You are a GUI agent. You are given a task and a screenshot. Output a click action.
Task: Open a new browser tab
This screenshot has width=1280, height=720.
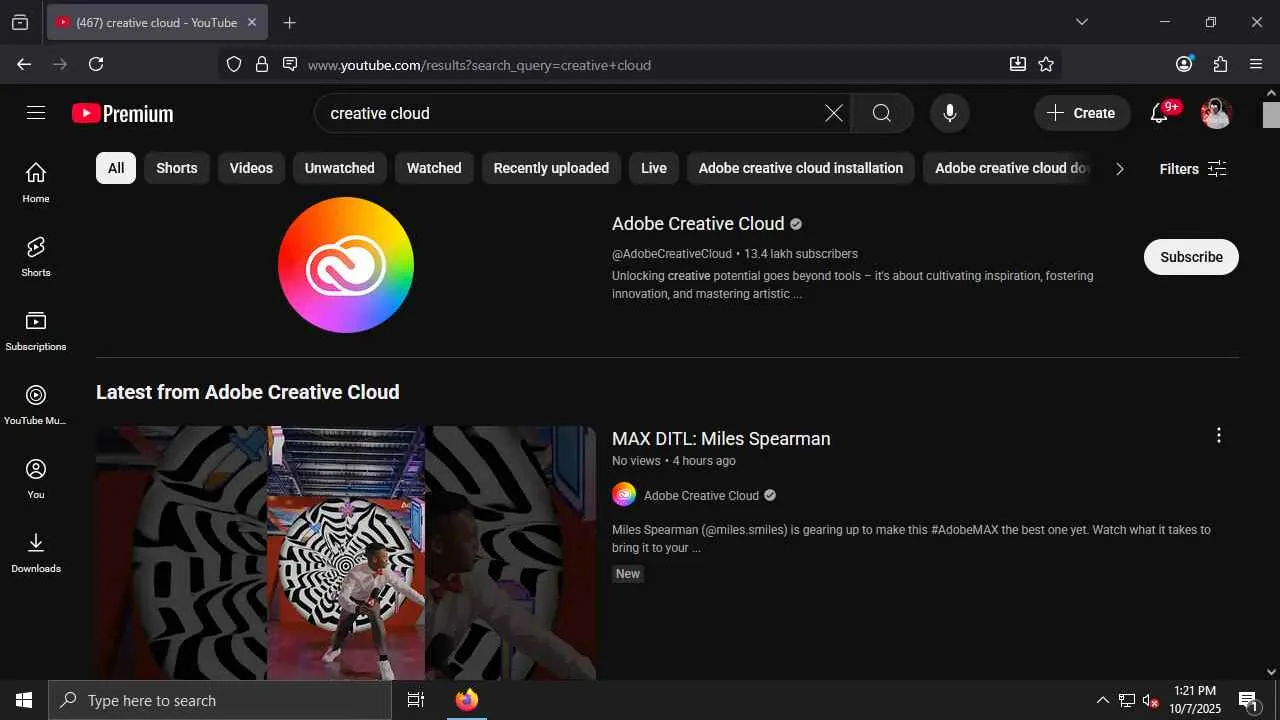289,22
